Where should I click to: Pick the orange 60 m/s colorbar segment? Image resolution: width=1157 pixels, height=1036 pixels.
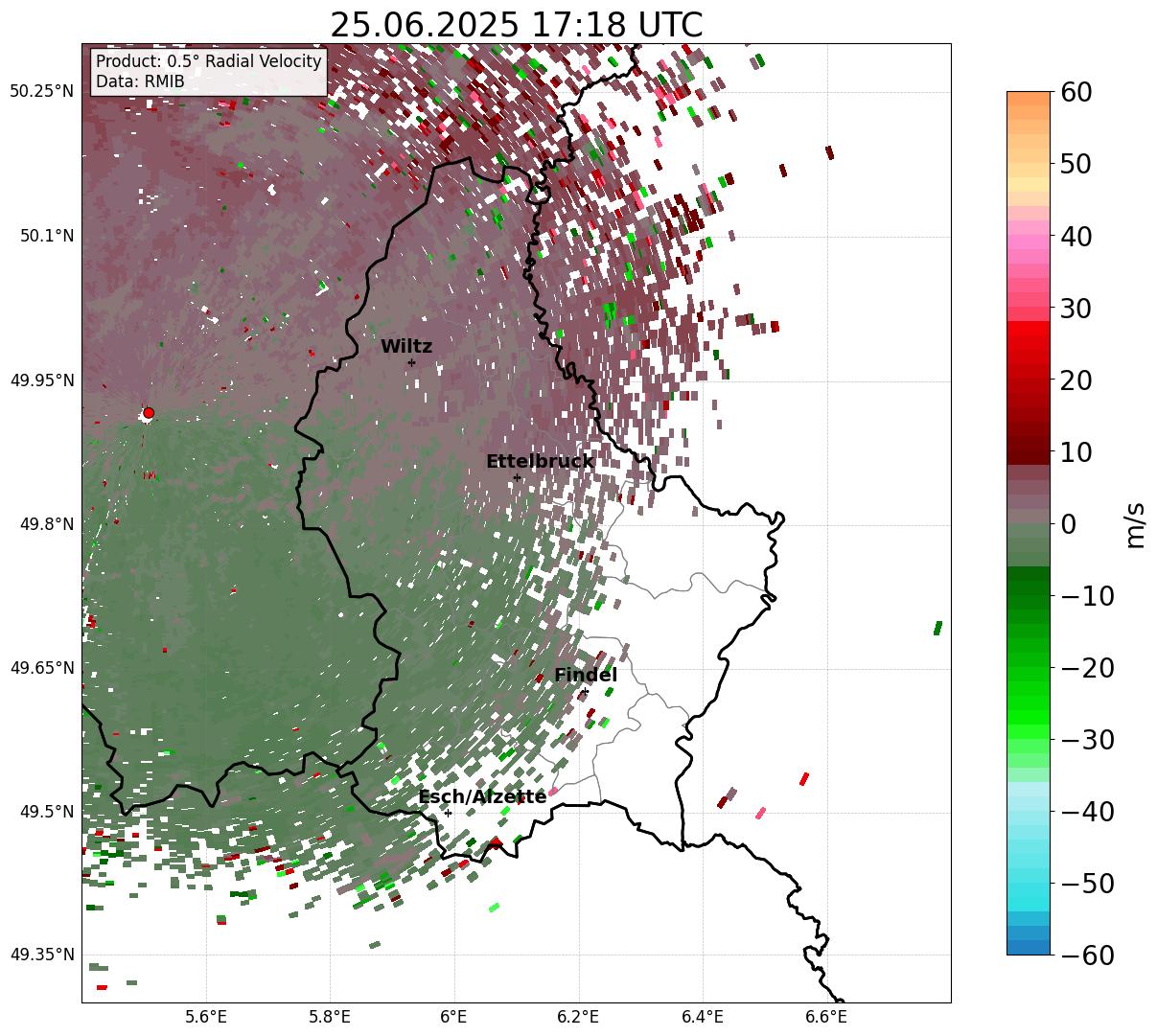(1029, 99)
